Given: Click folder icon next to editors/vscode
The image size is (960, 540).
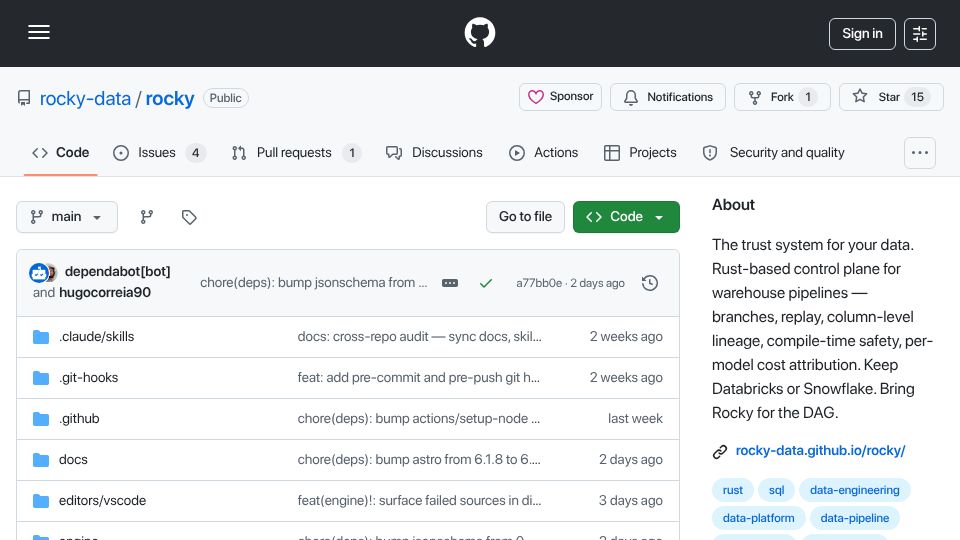Looking at the screenshot, I should pyautogui.click(x=41, y=501).
